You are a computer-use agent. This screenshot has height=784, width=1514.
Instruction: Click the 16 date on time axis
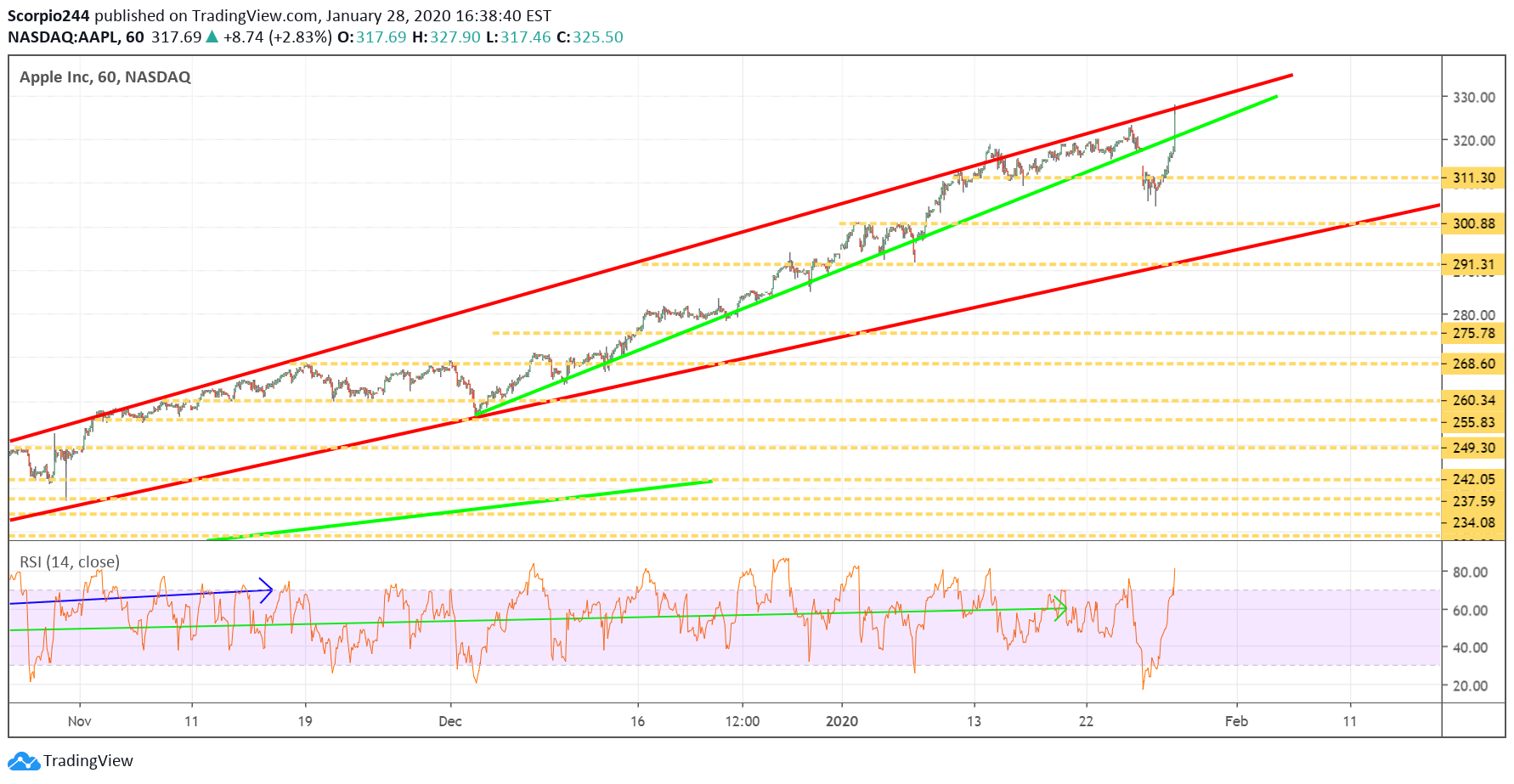[638, 722]
